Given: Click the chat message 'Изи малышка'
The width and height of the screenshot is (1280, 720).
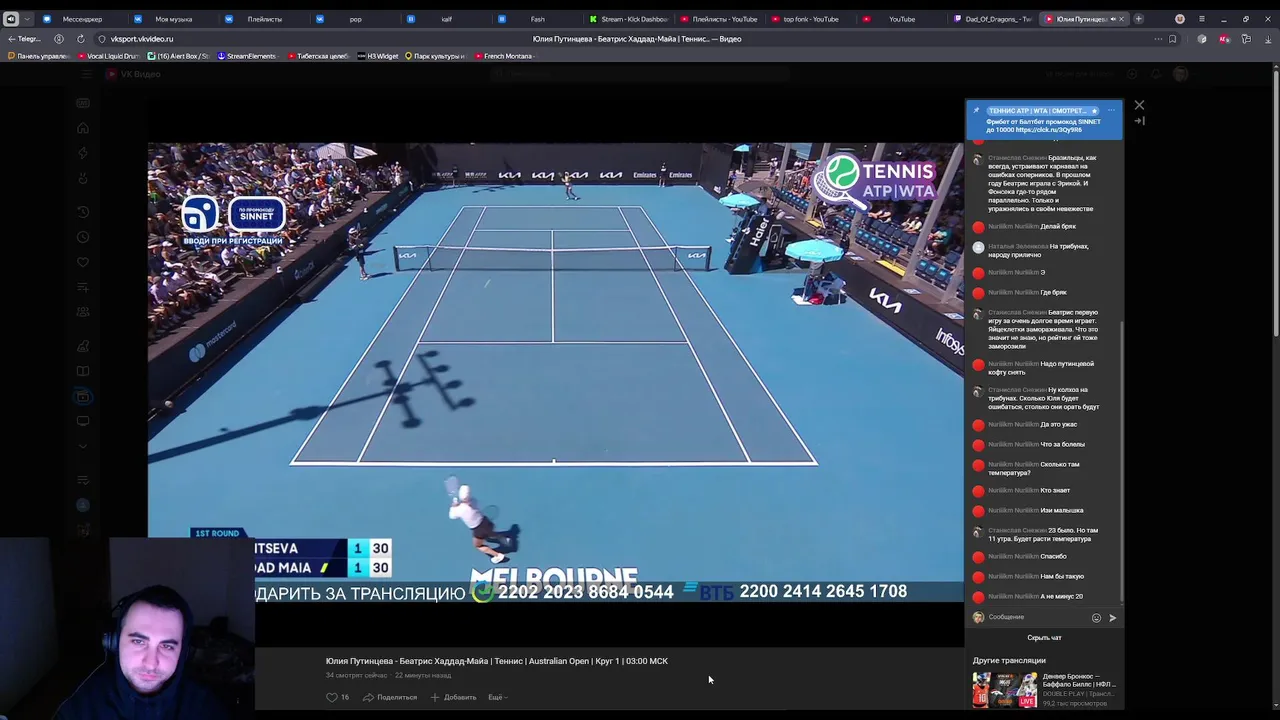Looking at the screenshot, I should click(1062, 510).
